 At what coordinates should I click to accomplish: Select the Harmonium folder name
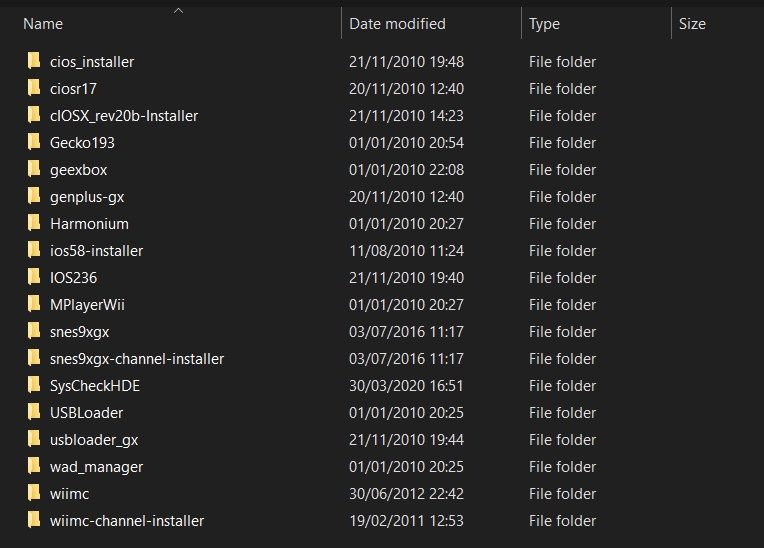(89, 224)
